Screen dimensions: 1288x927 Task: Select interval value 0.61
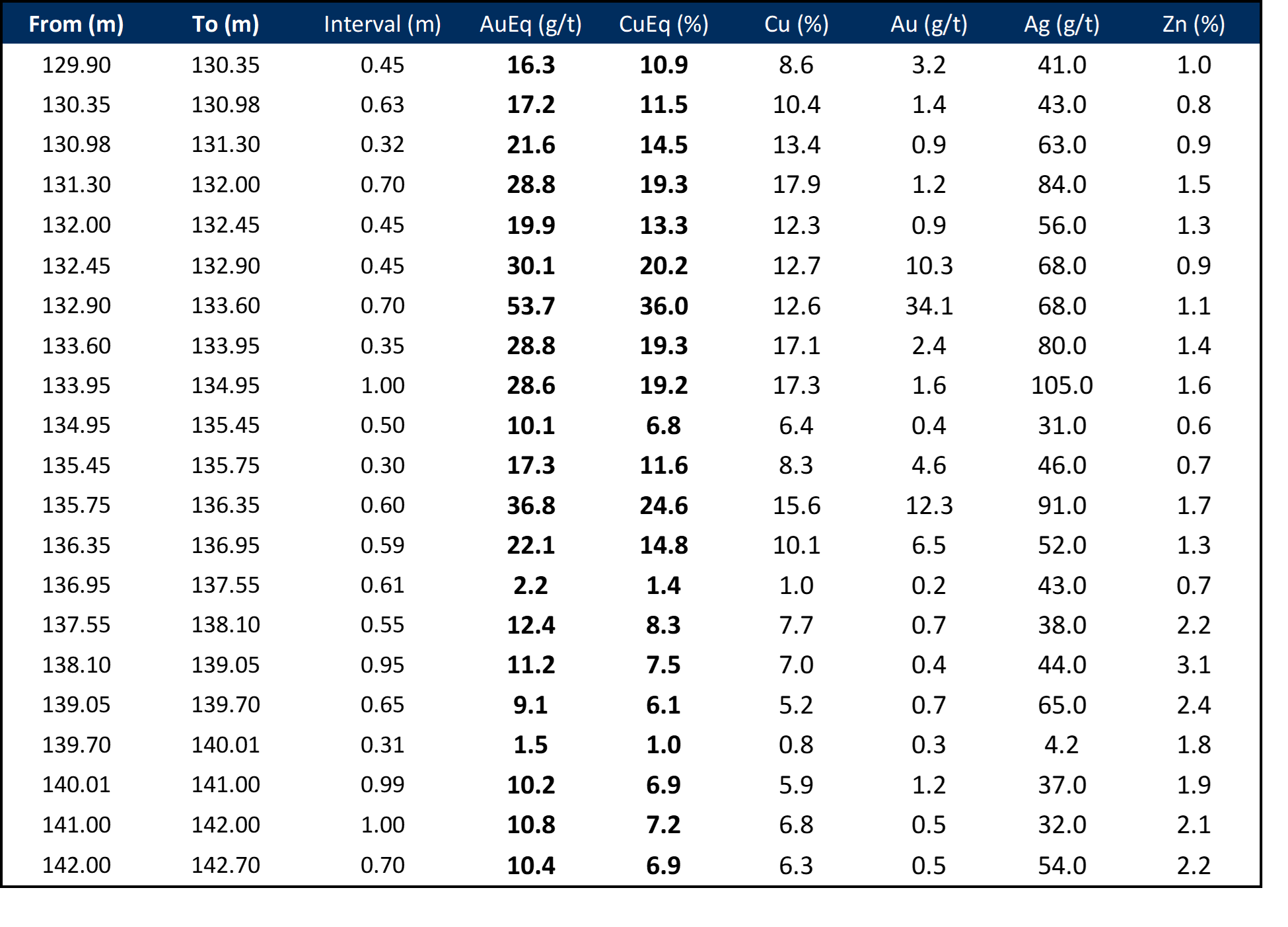pyautogui.click(x=382, y=585)
